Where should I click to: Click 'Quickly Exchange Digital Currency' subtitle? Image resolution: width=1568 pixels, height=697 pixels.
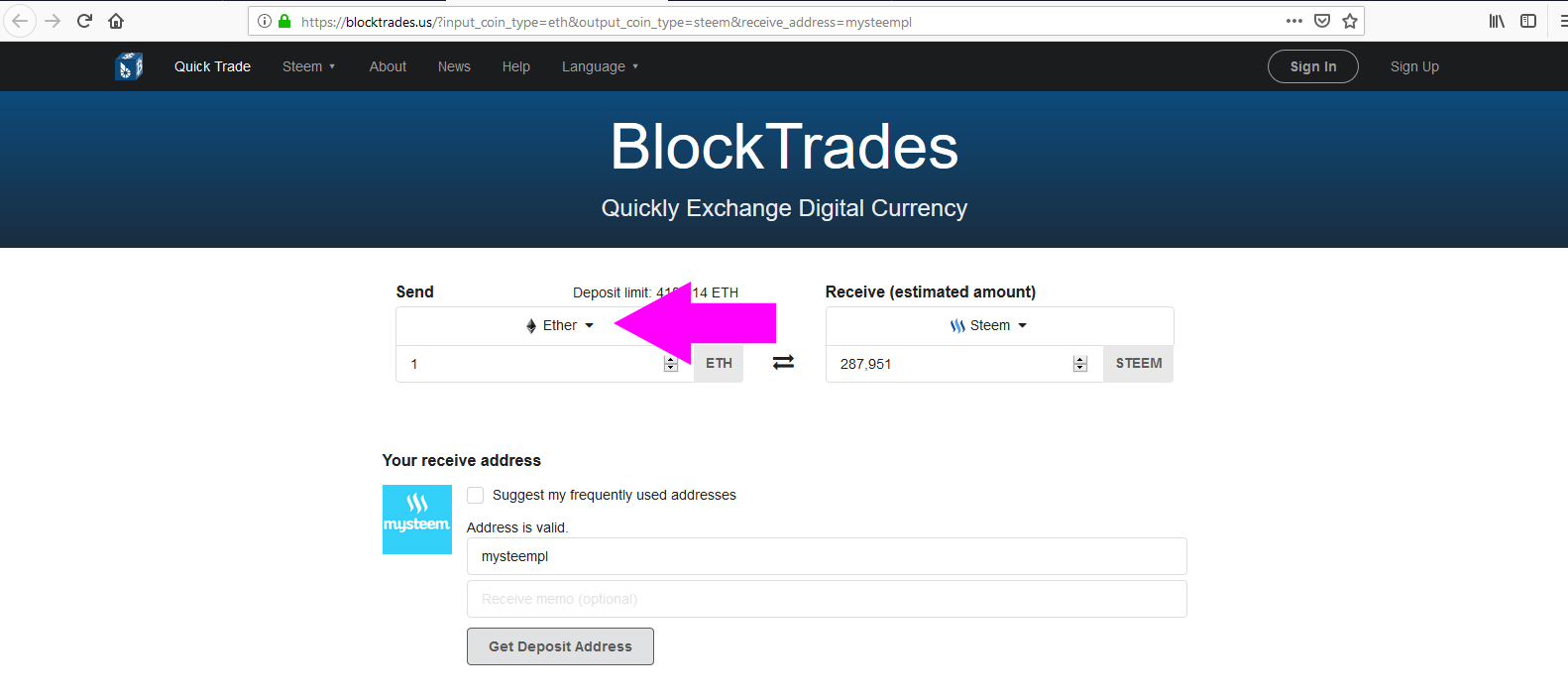(784, 208)
